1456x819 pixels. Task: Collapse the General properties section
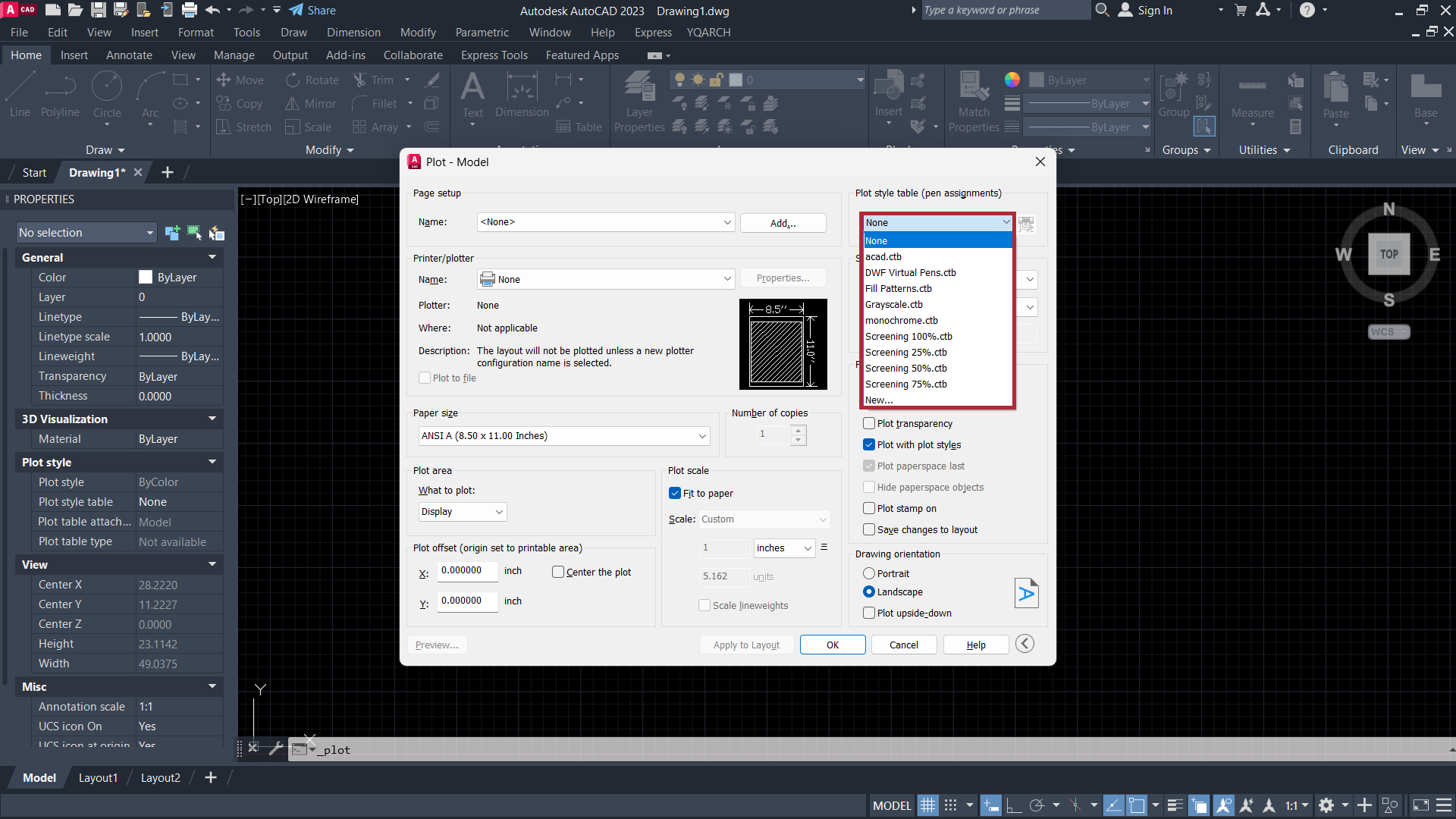pyautogui.click(x=212, y=257)
